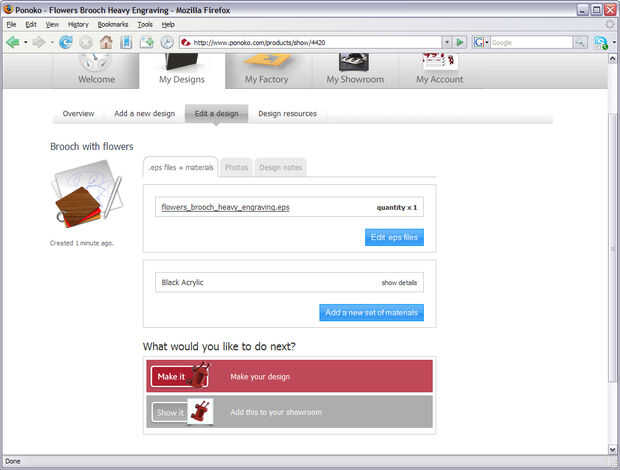Switch to the Photos tab
Screen dimensions: 620x470
(236, 168)
